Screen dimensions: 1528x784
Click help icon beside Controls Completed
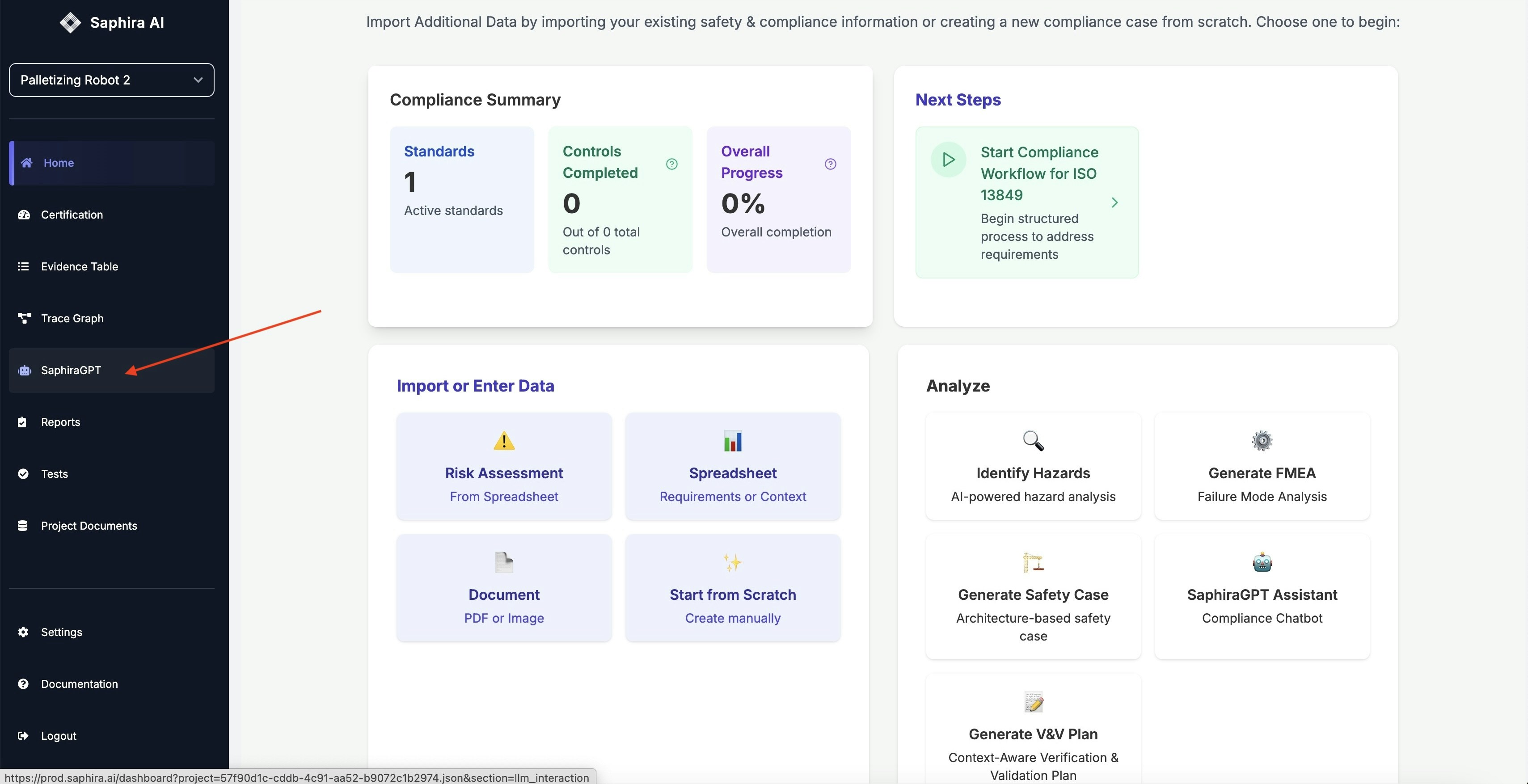click(671, 164)
